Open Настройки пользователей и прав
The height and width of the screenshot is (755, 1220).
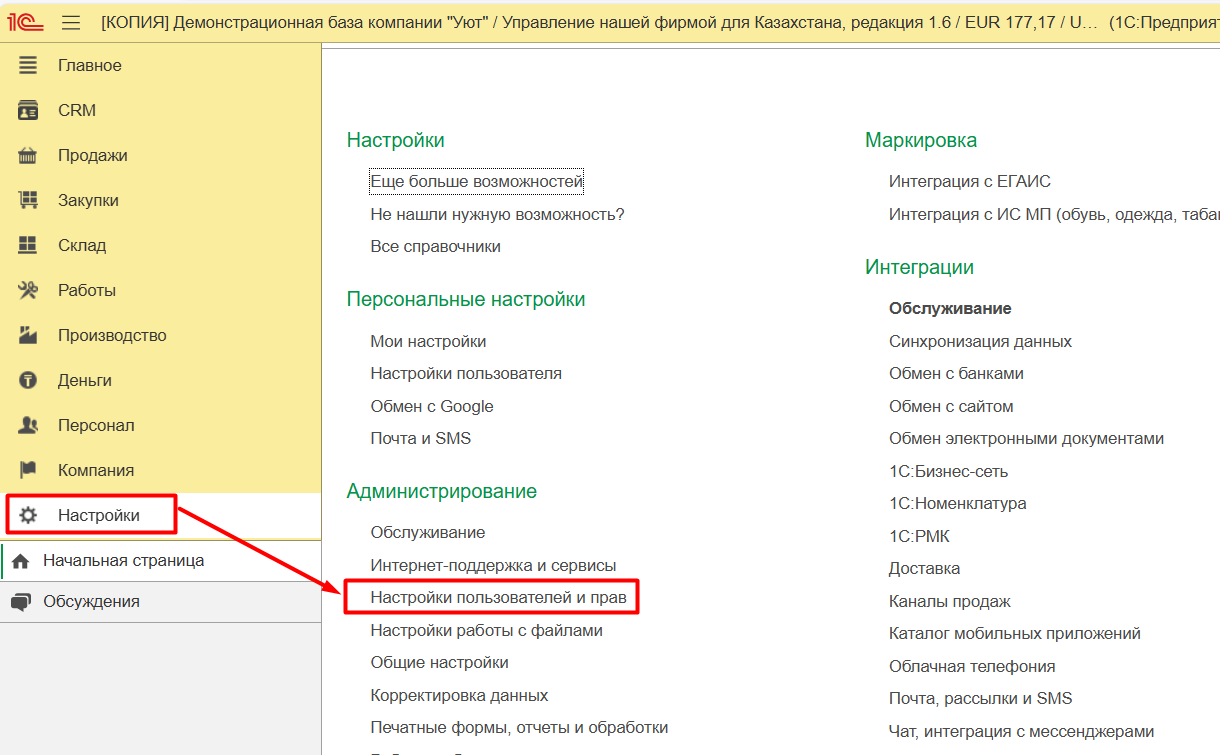(x=498, y=598)
